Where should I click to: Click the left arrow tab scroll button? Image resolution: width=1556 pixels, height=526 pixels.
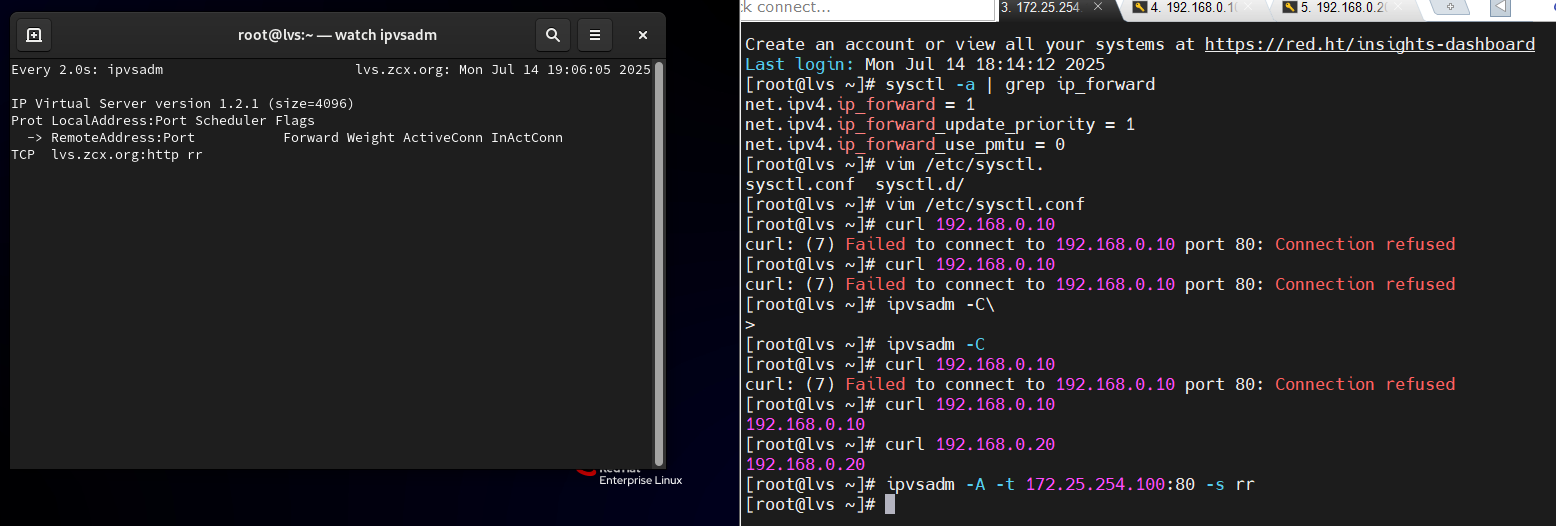(x=1500, y=8)
